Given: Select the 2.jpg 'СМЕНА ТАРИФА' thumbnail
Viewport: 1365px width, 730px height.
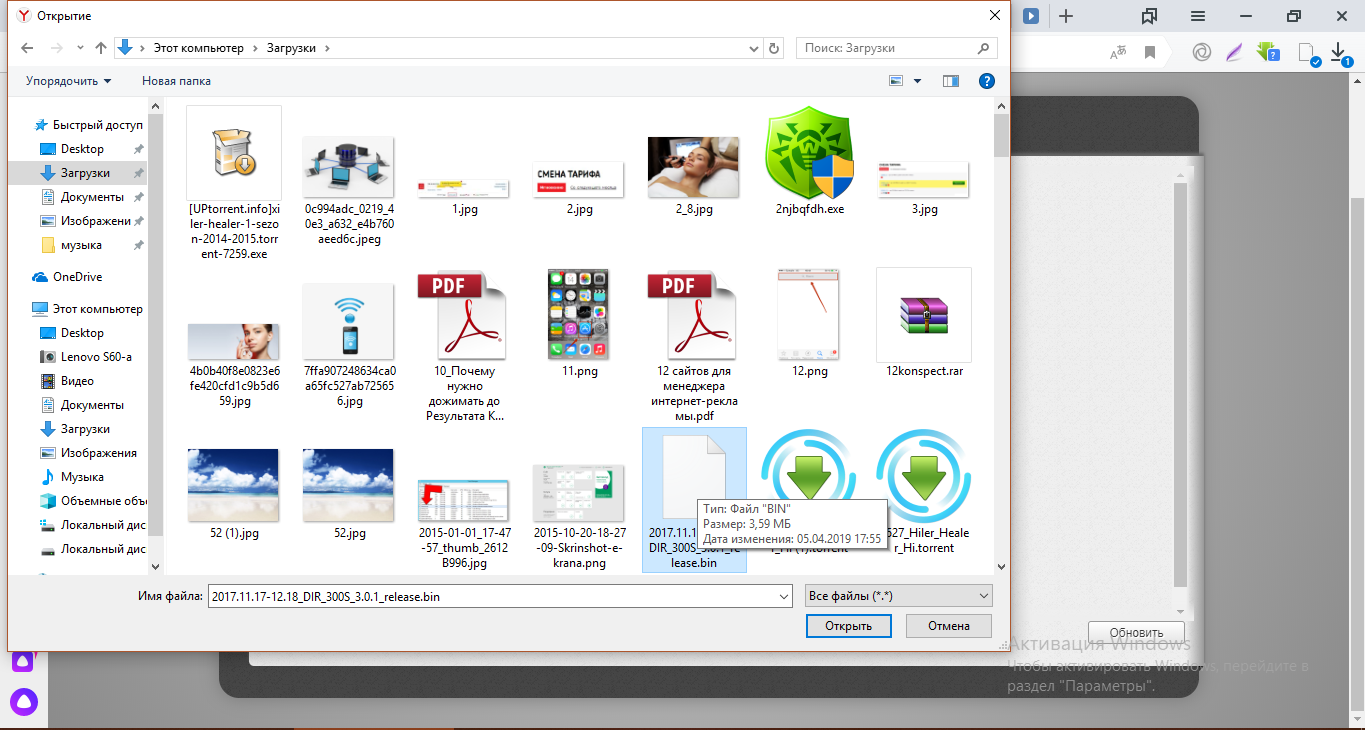Looking at the screenshot, I should 580,186.
